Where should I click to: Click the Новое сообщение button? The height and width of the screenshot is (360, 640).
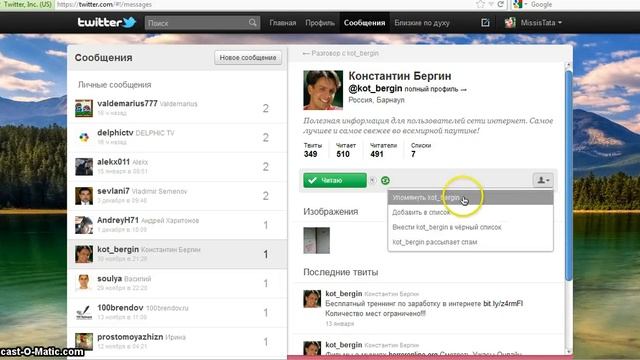click(x=248, y=58)
